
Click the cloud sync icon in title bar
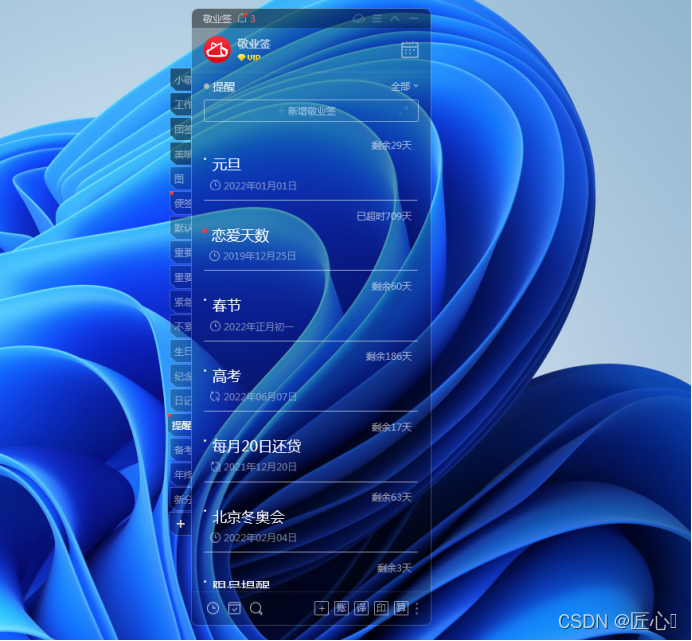[358, 19]
